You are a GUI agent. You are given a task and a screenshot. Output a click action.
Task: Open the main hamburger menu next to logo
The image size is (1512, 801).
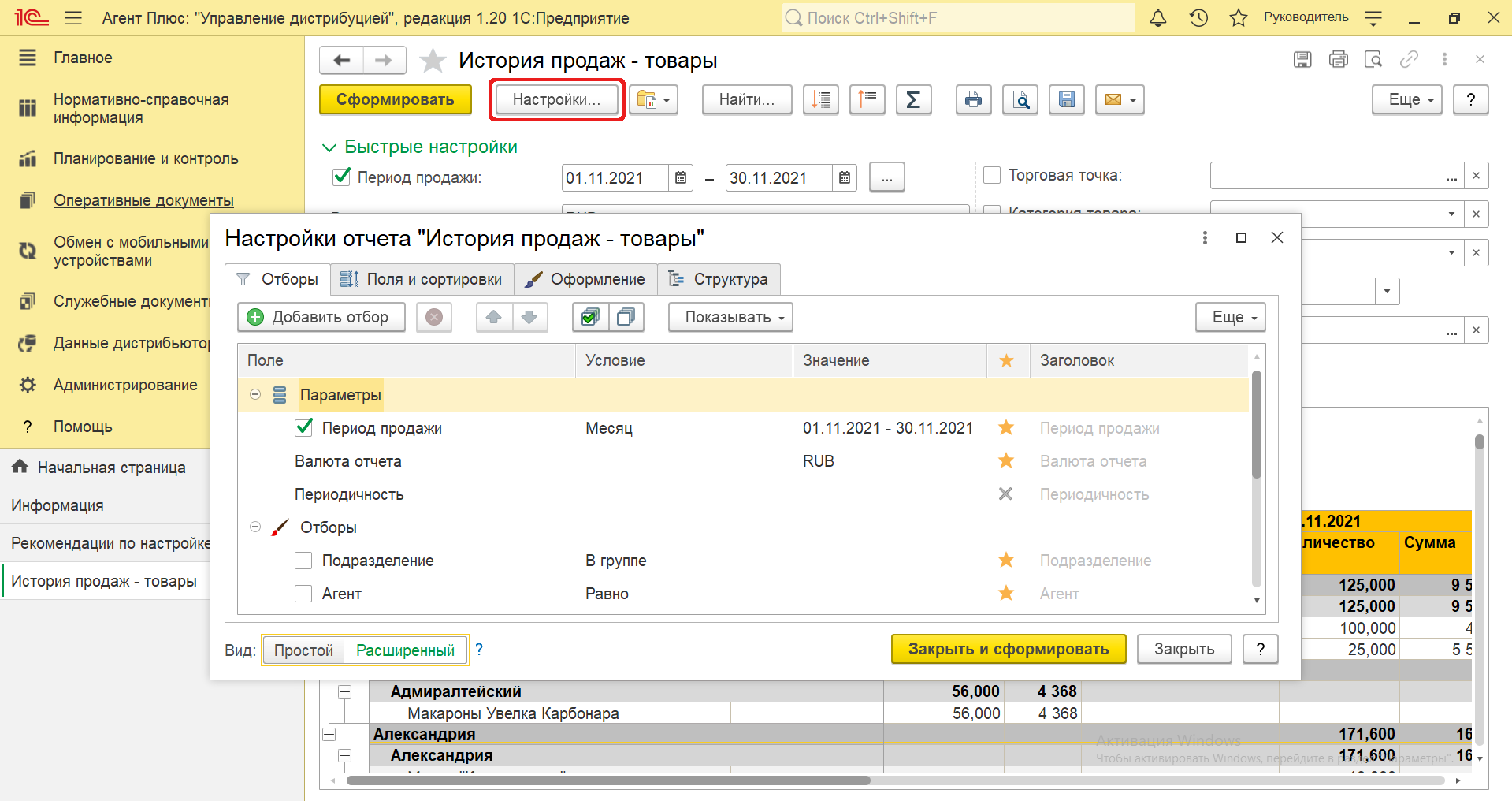73,18
